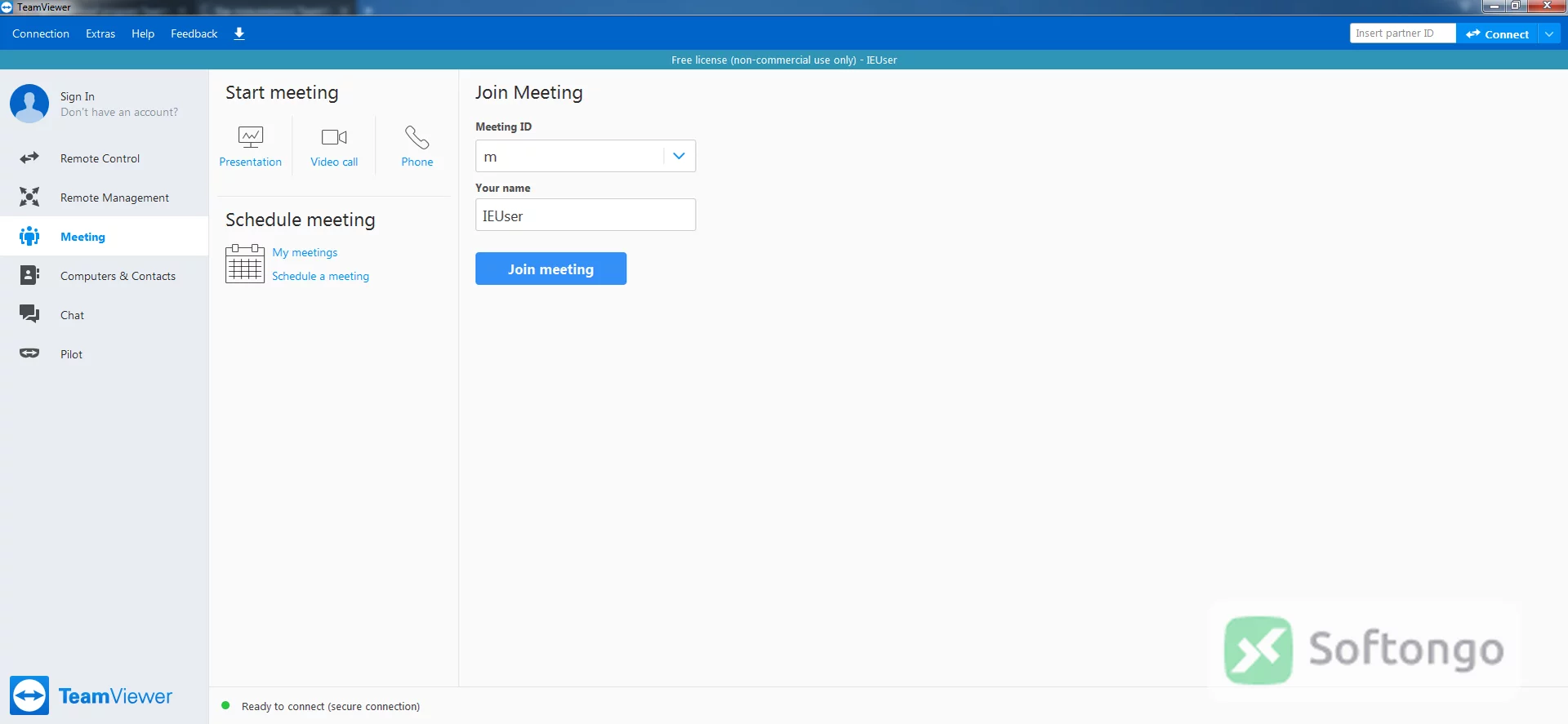
Task: Click the Pilot headset icon
Action: point(29,353)
